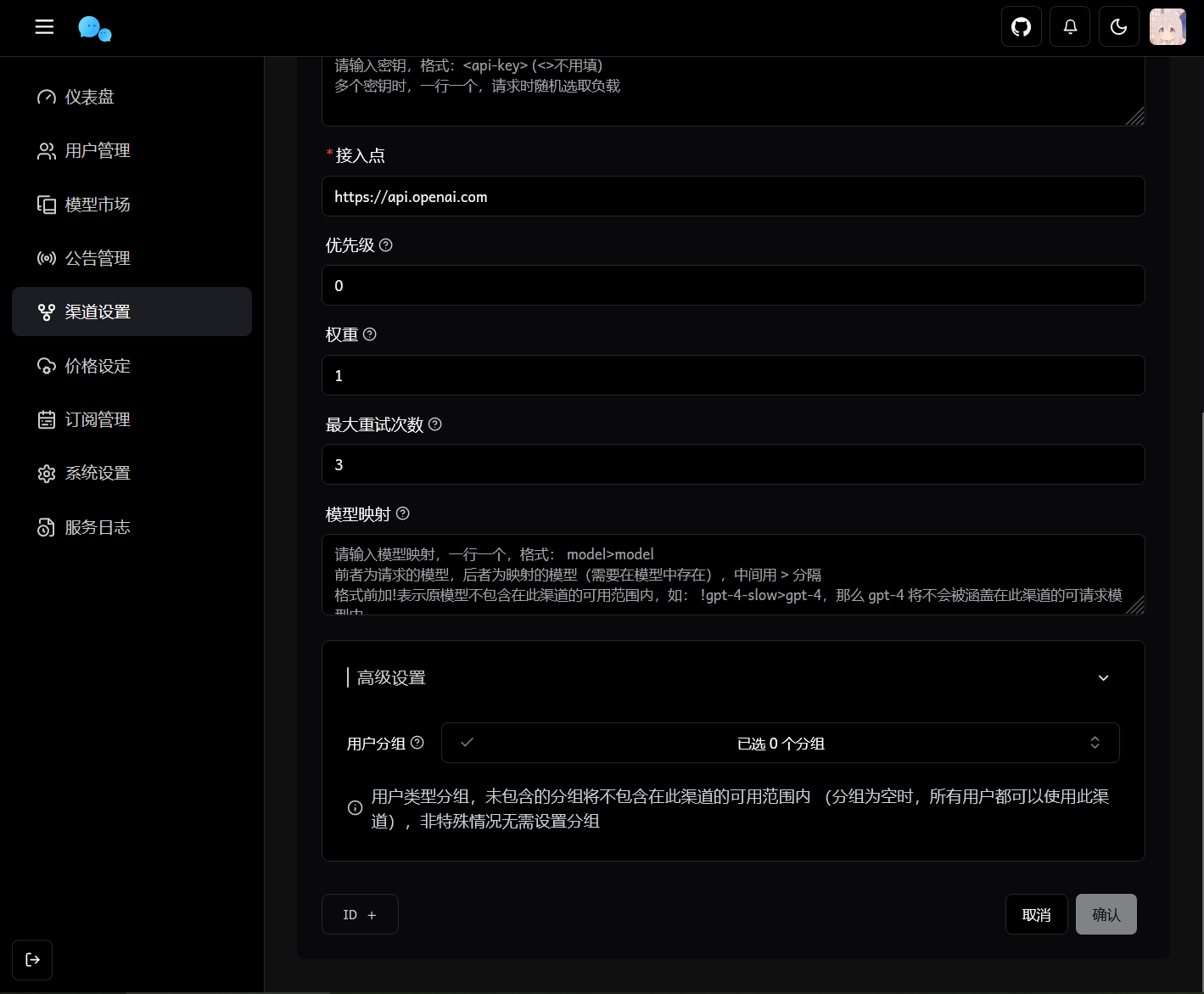This screenshot has height=994, width=1204.
Task: Open the sidebar hamburger menu icon
Action: click(x=44, y=26)
